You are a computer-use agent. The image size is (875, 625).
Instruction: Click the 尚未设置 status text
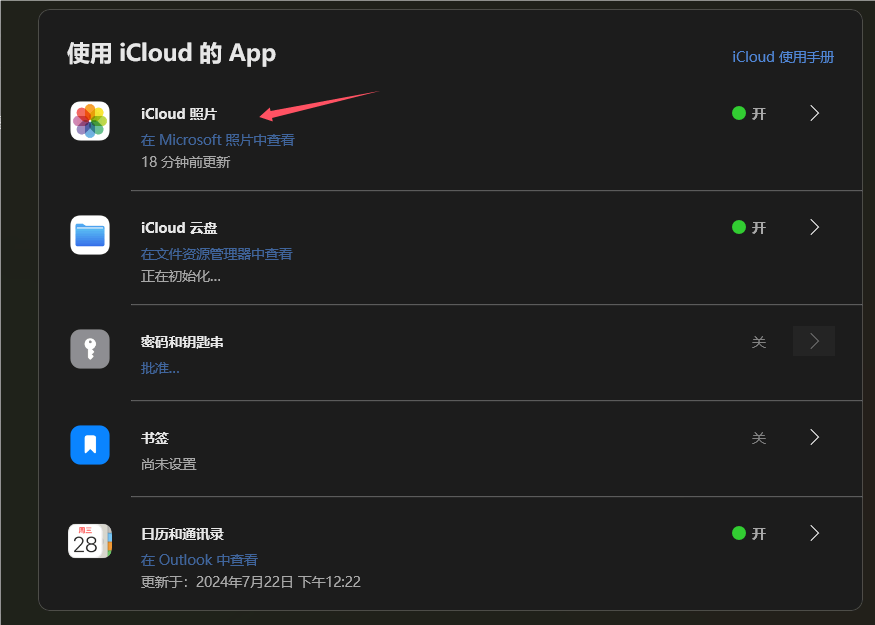pyautogui.click(x=169, y=464)
